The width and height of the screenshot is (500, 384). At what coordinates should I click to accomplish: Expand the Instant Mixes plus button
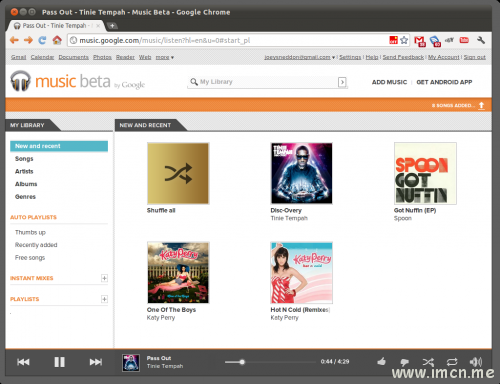click(x=104, y=278)
